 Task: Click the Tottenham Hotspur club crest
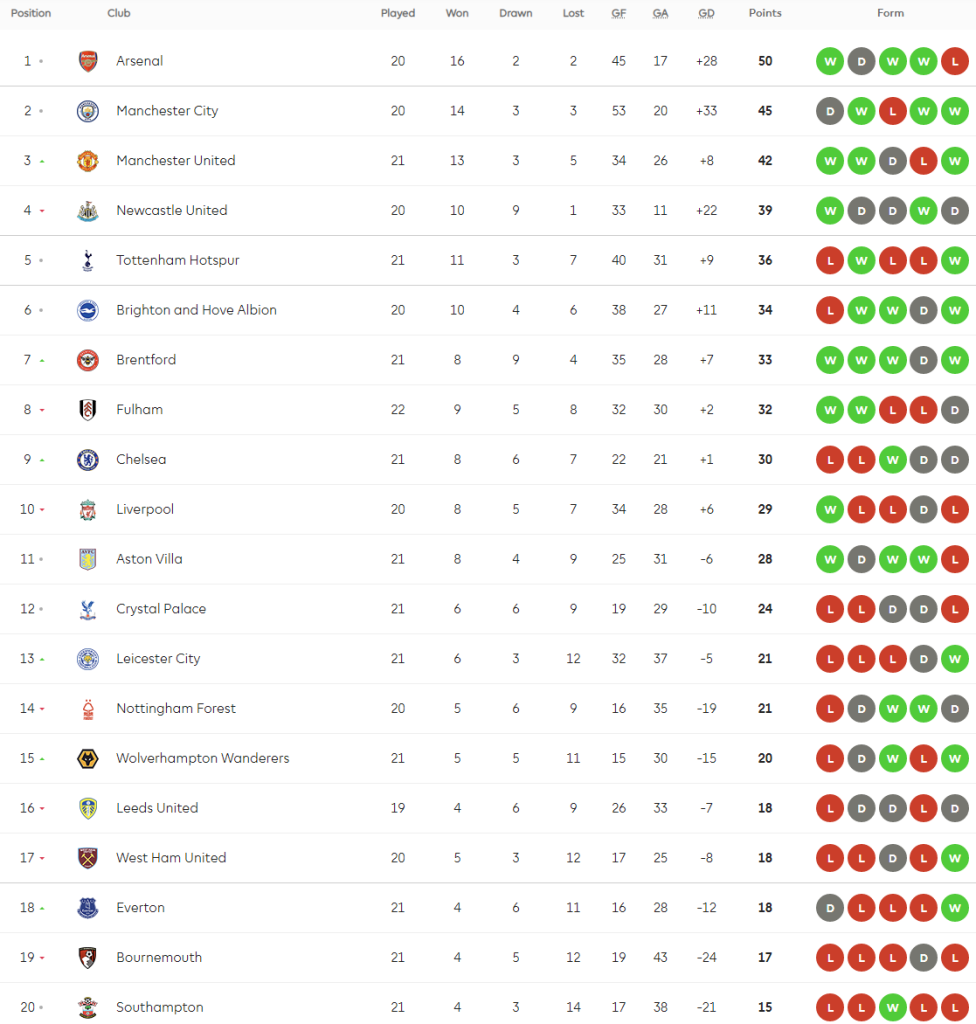pyautogui.click(x=88, y=261)
